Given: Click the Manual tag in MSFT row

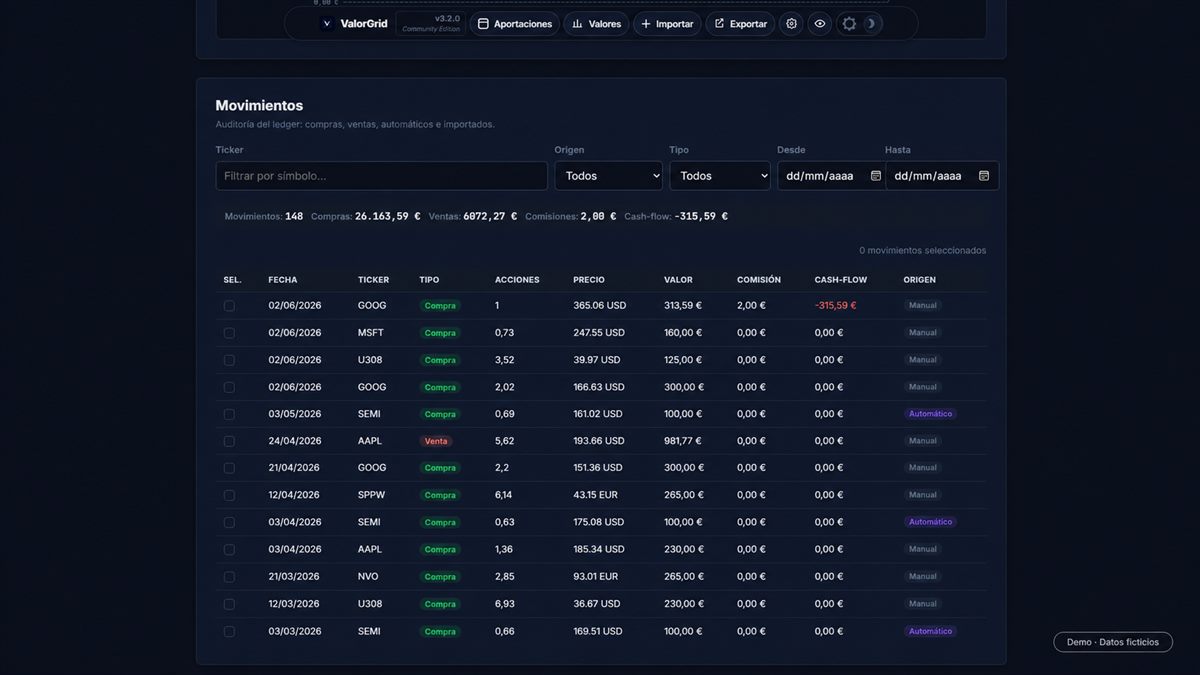Looking at the screenshot, I should tap(923, 333).
